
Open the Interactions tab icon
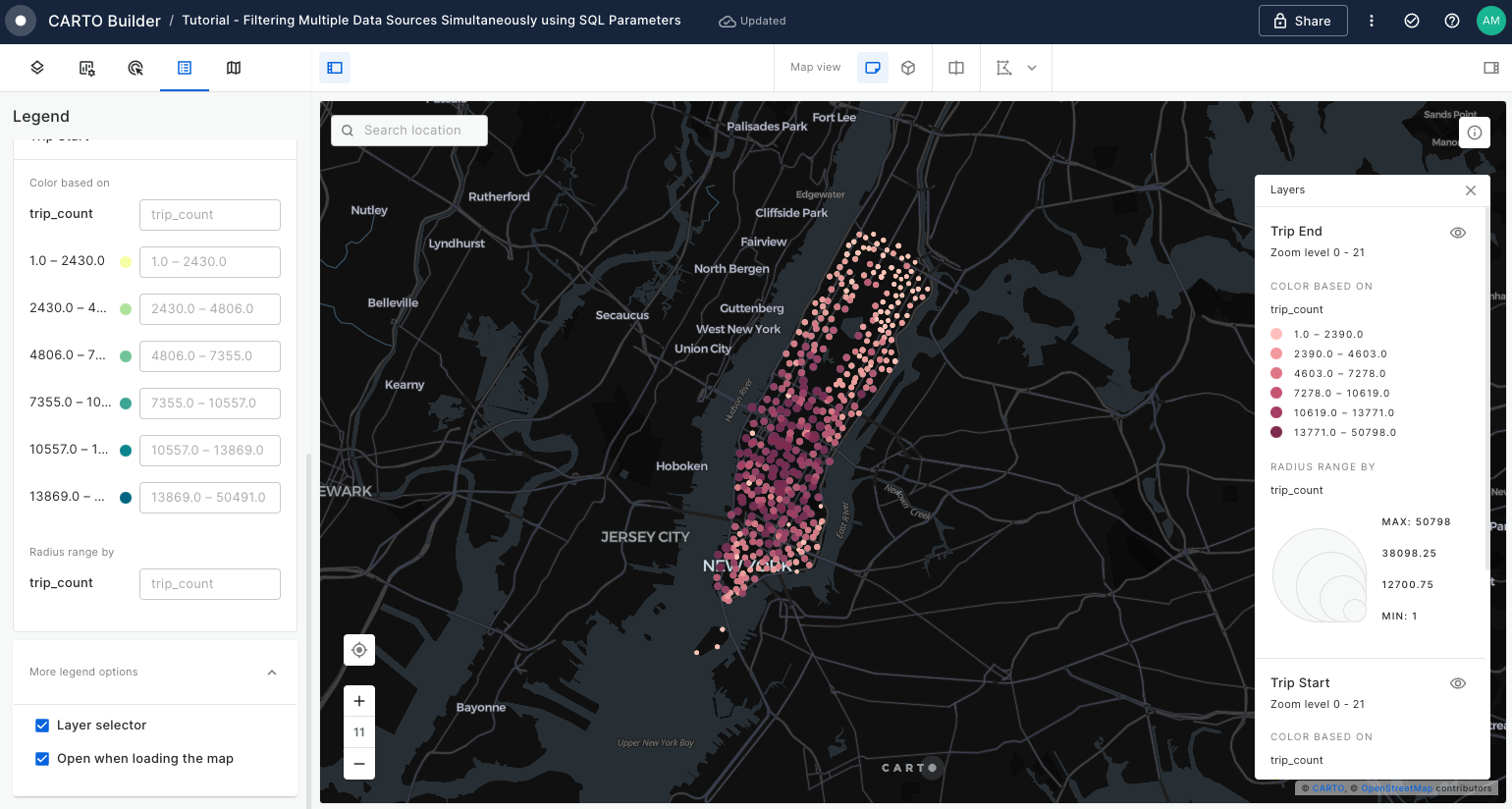(135, 68)
